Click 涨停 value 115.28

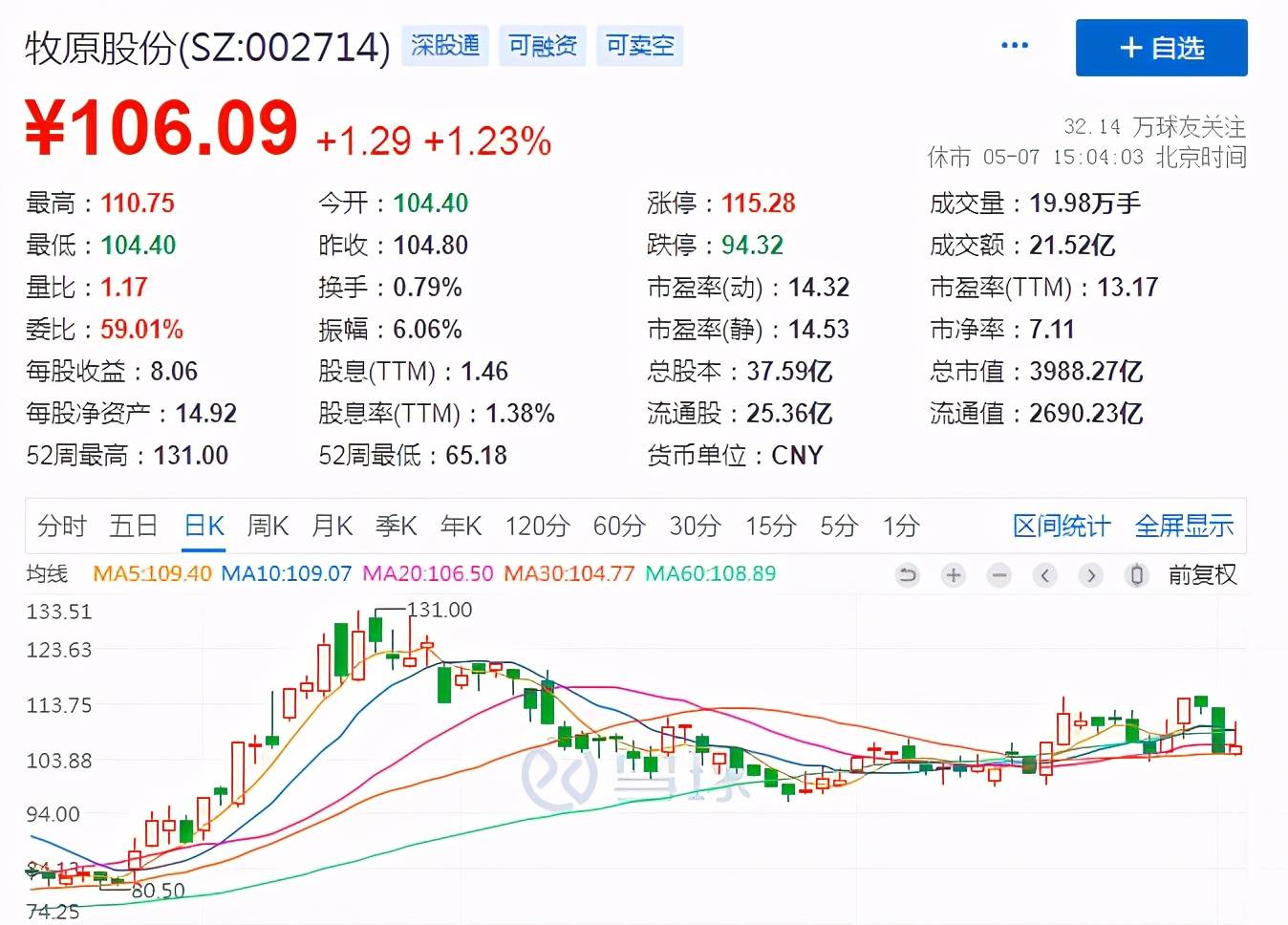tap(759, 203)
